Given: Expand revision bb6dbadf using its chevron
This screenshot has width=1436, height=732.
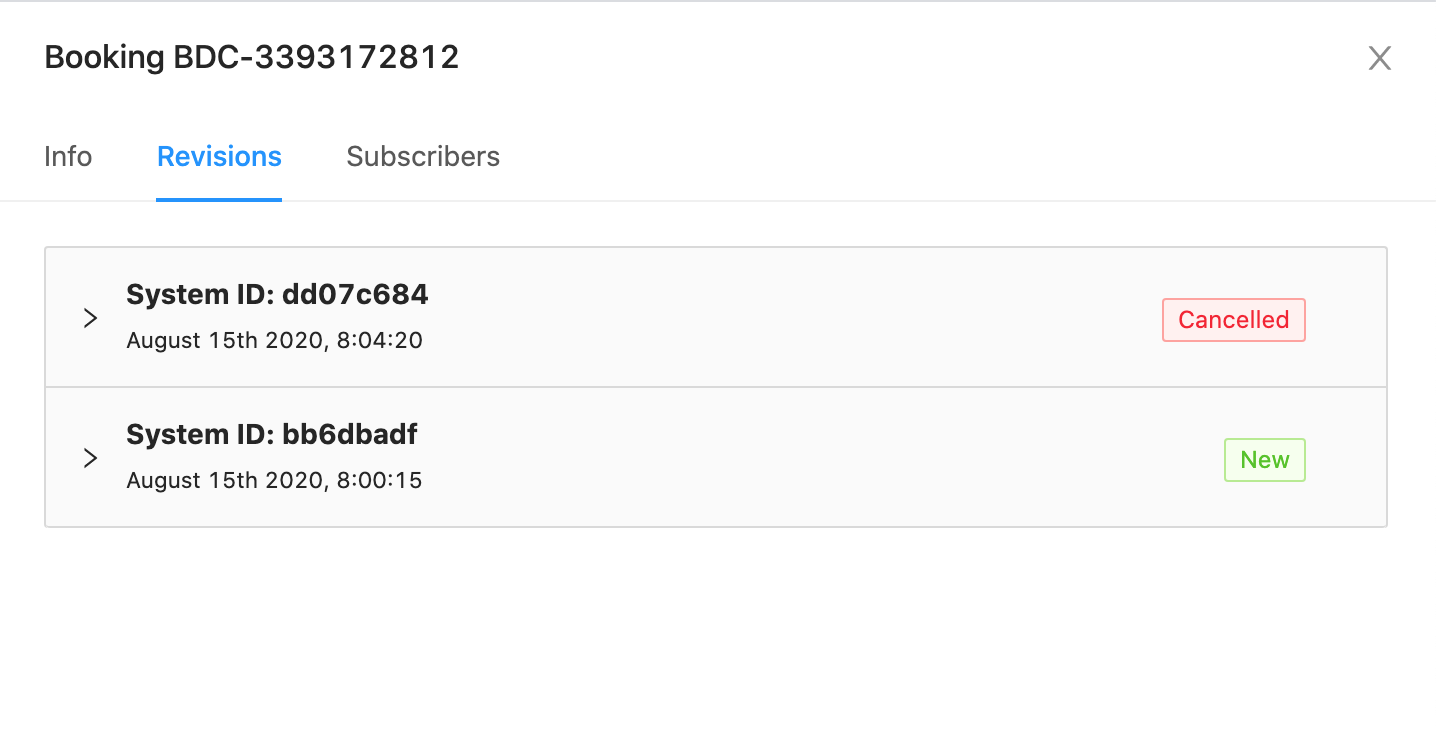Looking at the screenshot, I should 90,458.
